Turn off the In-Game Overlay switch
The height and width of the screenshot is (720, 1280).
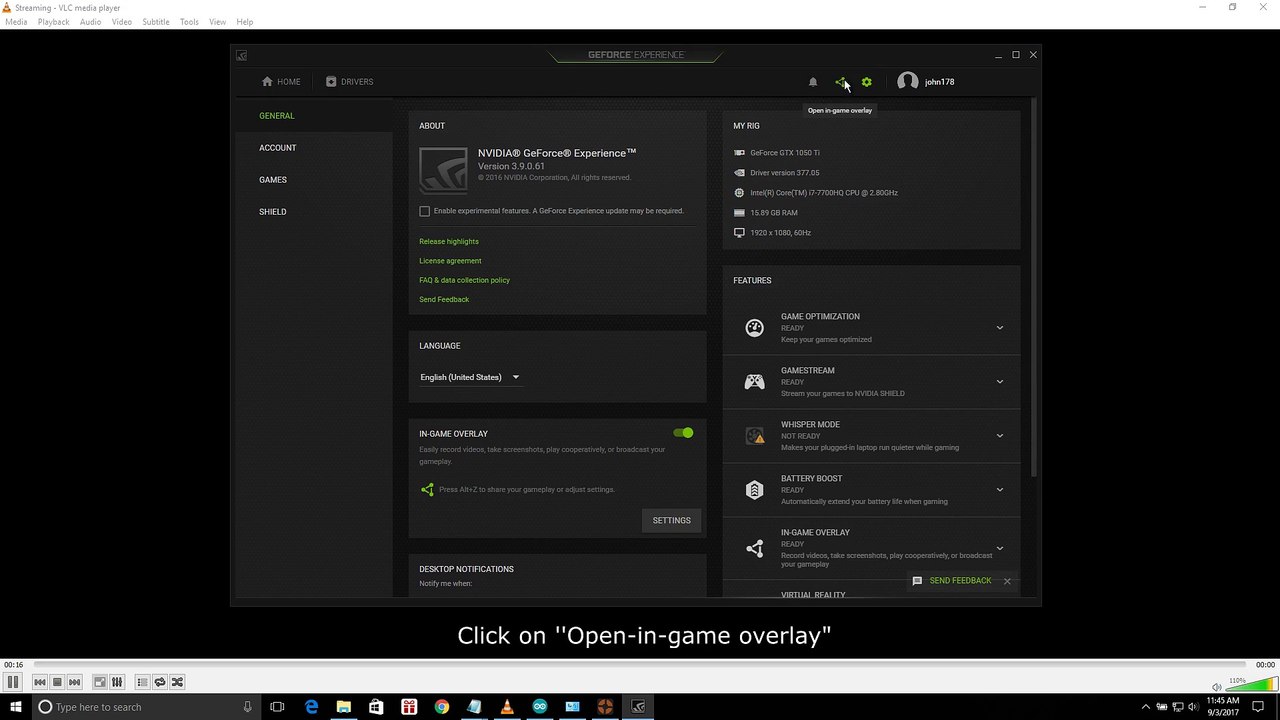tap(683, 433)
